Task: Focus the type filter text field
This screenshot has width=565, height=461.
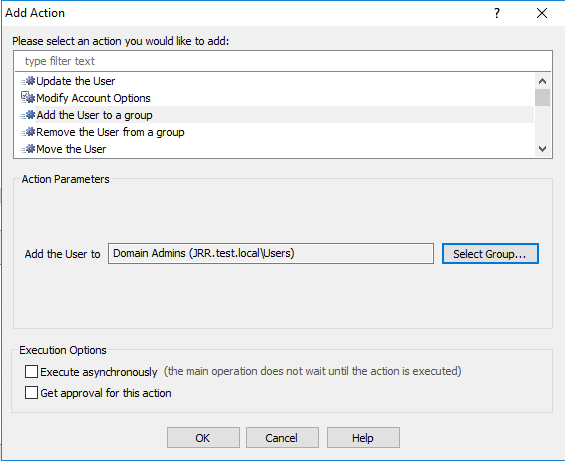Action: coord(283,61)
